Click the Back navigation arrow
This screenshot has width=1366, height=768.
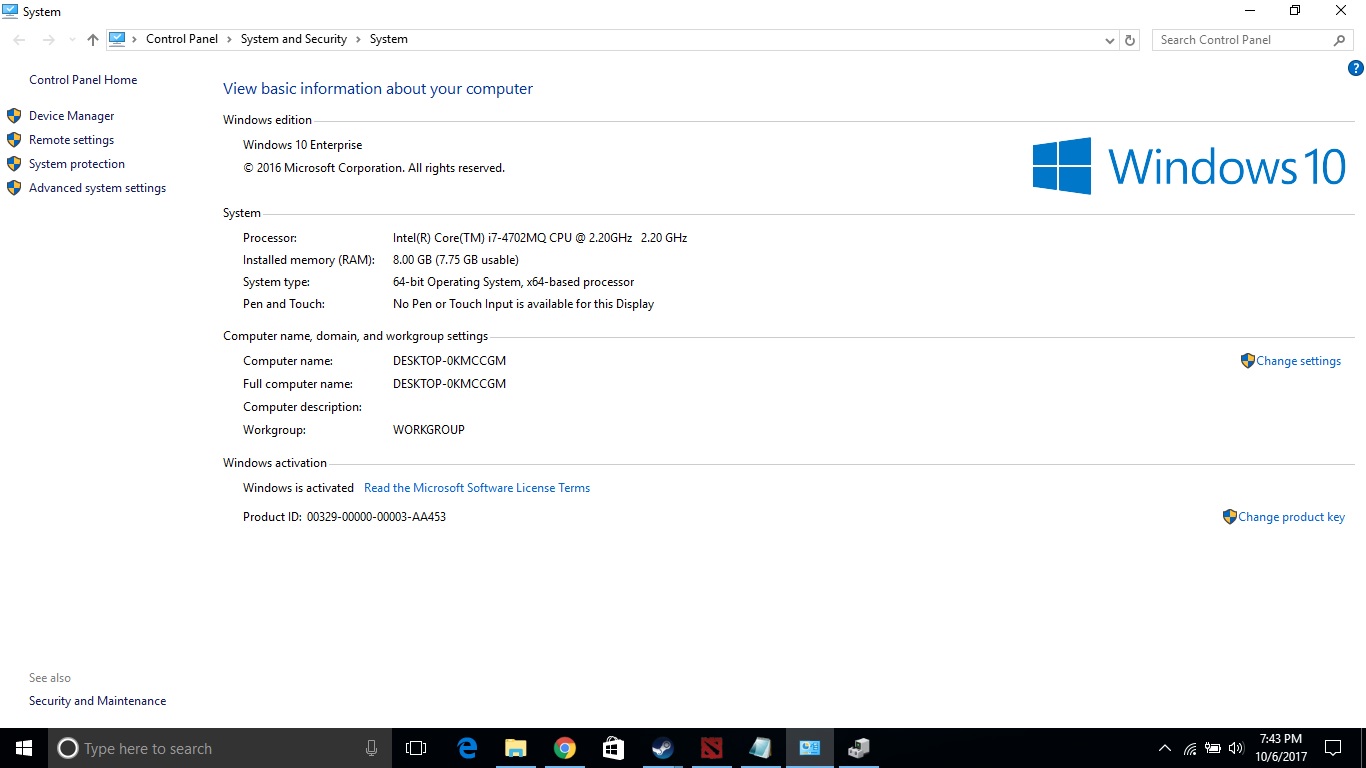tap(19, 40)
